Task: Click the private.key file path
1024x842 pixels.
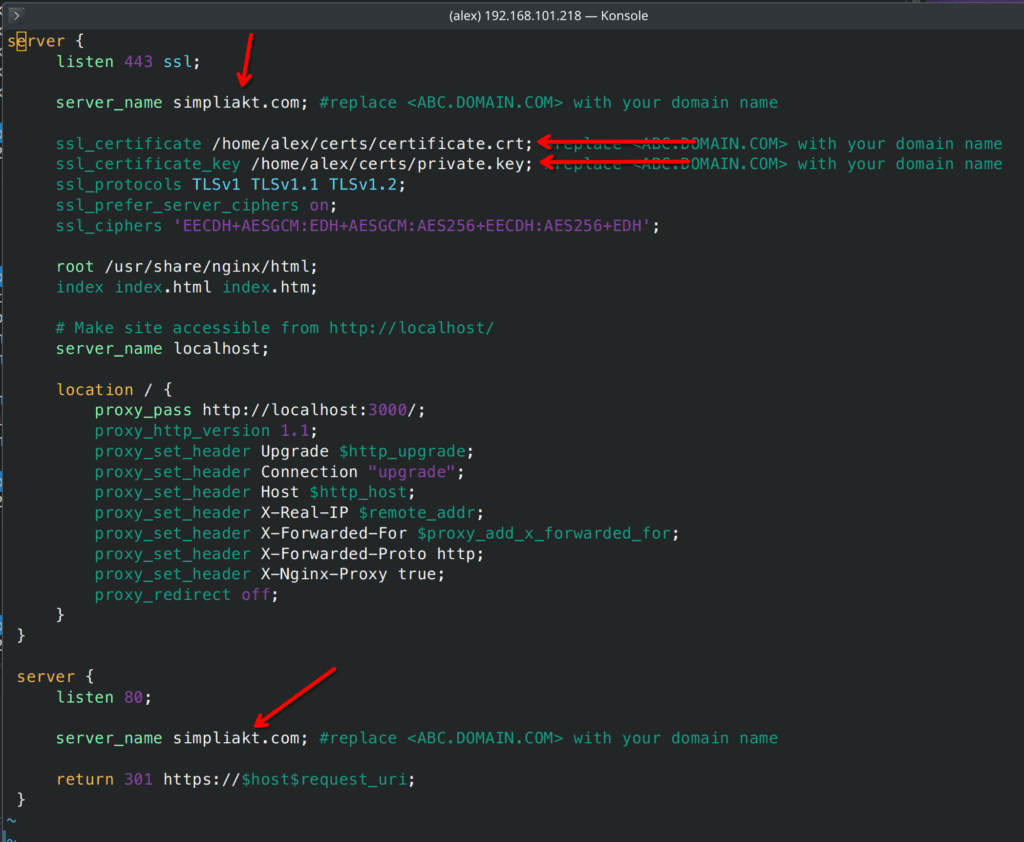Action: pyautogui.click(x=391, y=164)
